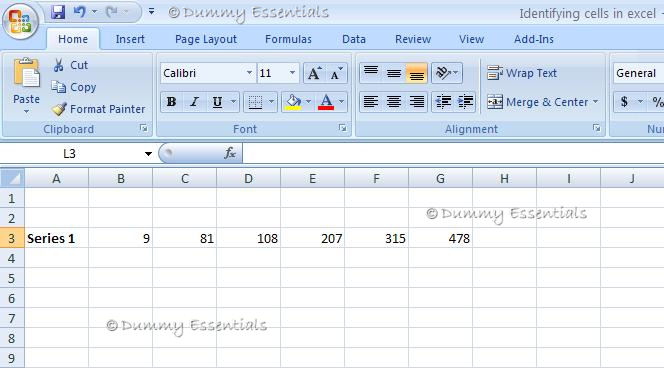The height and width of the screenshot is (368, 664).
Task: Open the Font dialog launcher
Action: [x=343, y=128]
